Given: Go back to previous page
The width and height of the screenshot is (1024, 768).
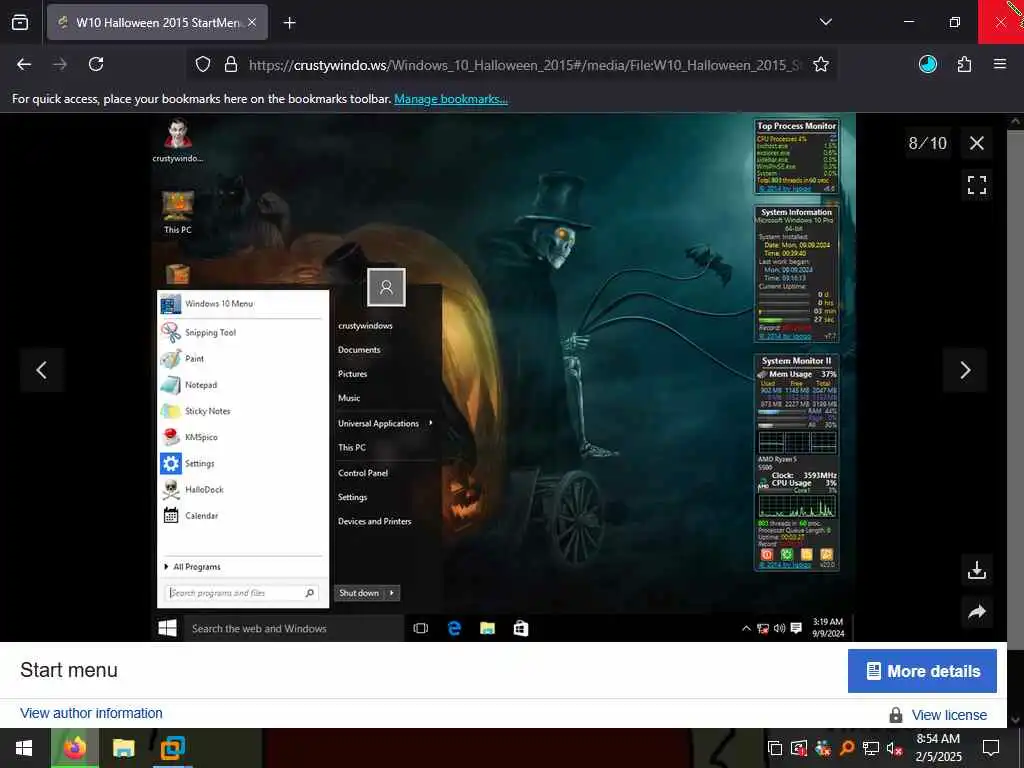Looking at the screenshot, I should click(x=24, y=64).
